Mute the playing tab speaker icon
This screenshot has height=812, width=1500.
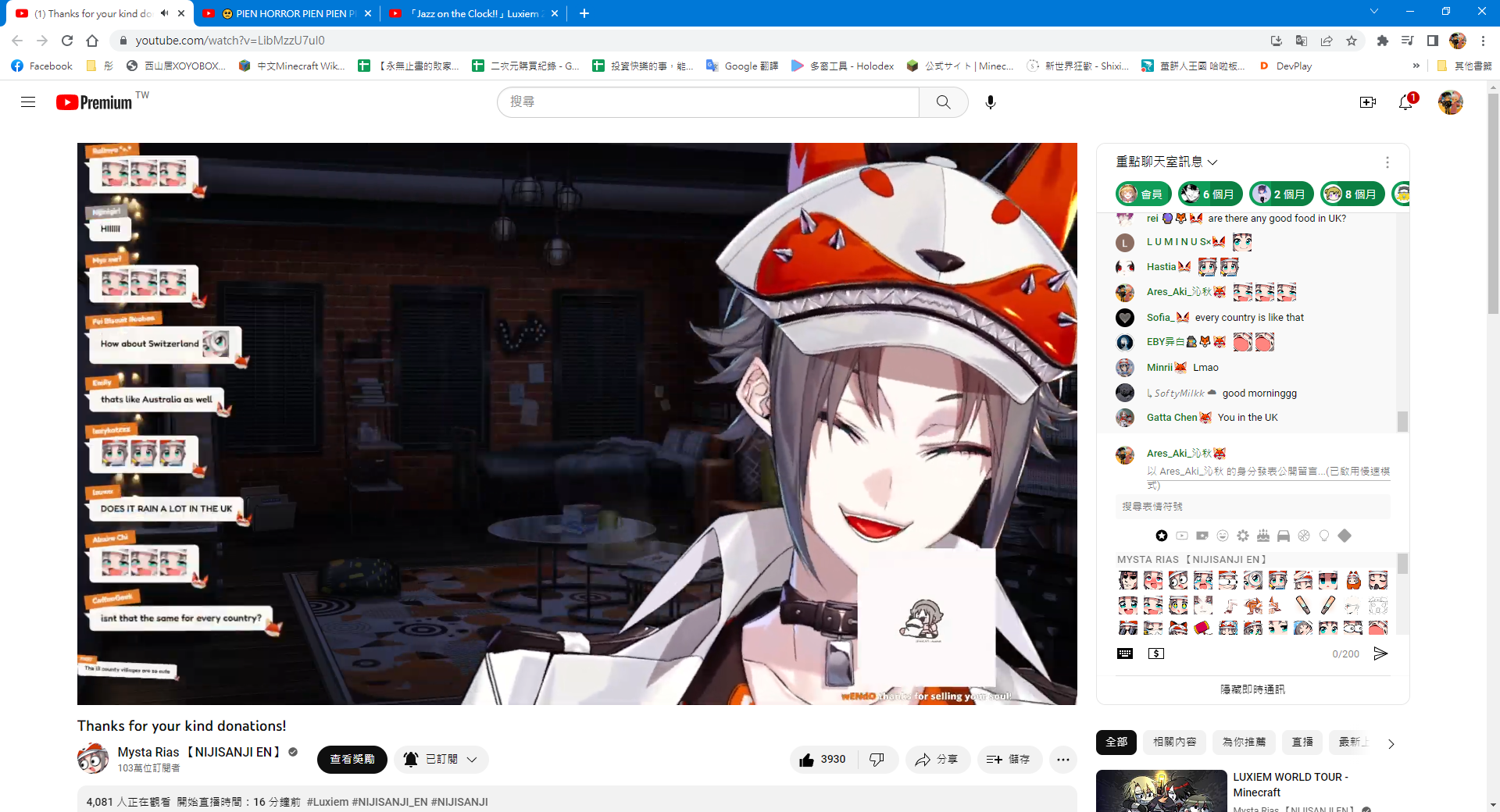tap(165, 13)
